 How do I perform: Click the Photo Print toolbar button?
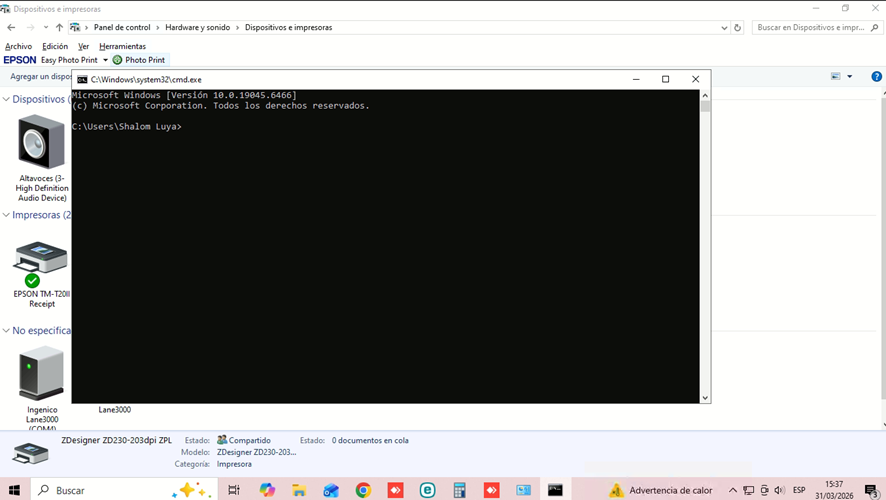click(139, 60)
